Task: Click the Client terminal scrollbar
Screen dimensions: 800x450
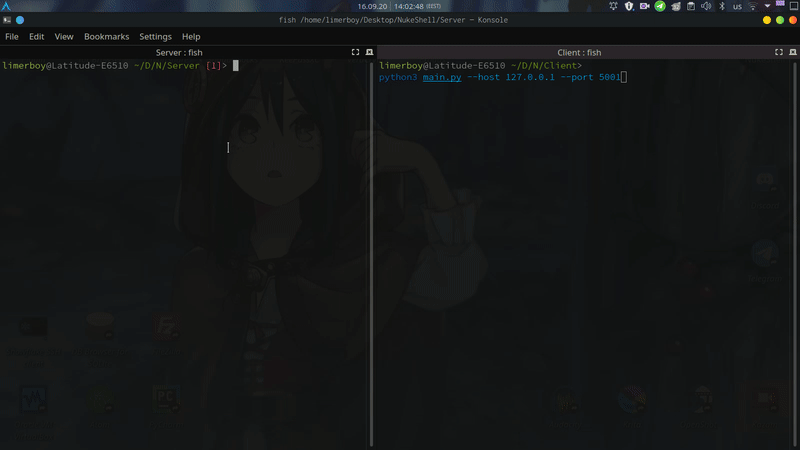Action: point(794,254)
